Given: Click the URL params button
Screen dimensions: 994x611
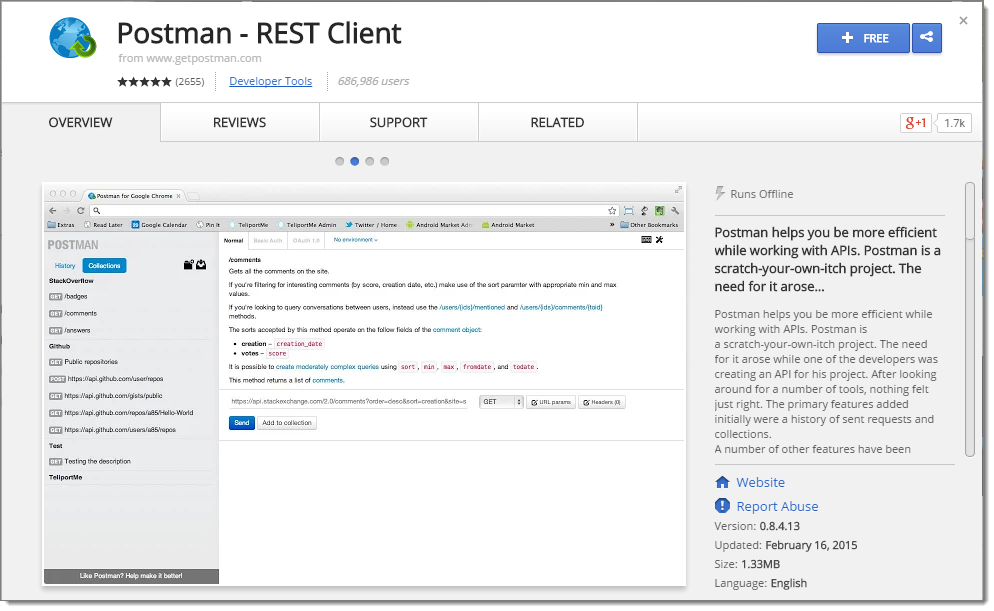Looking at the screenshot, I should (551, 402).
